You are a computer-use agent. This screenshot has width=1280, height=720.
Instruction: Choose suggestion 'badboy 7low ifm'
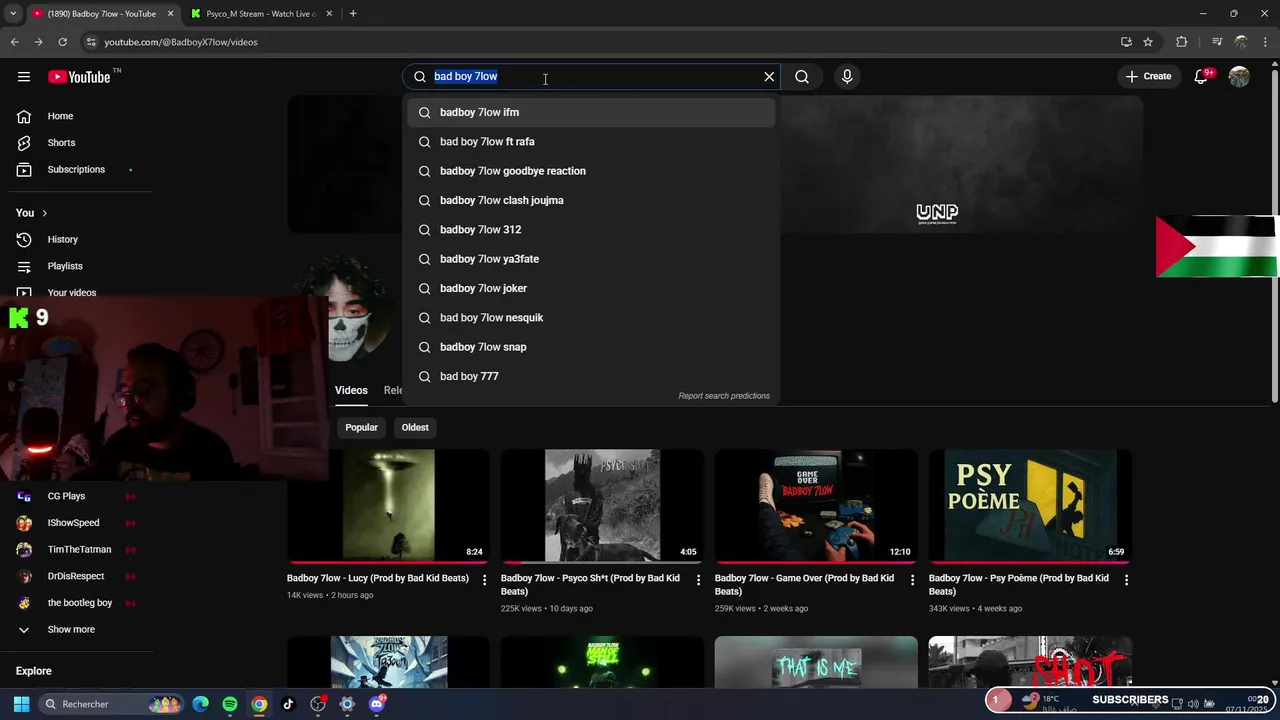(x=591, y=112)
